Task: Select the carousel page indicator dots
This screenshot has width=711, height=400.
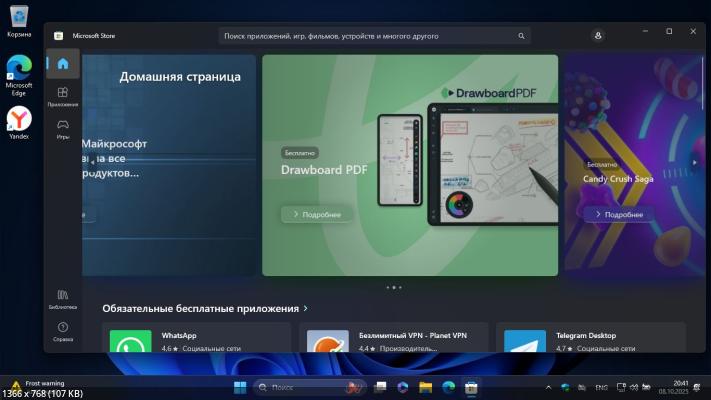Action: (x=394, y=287)
